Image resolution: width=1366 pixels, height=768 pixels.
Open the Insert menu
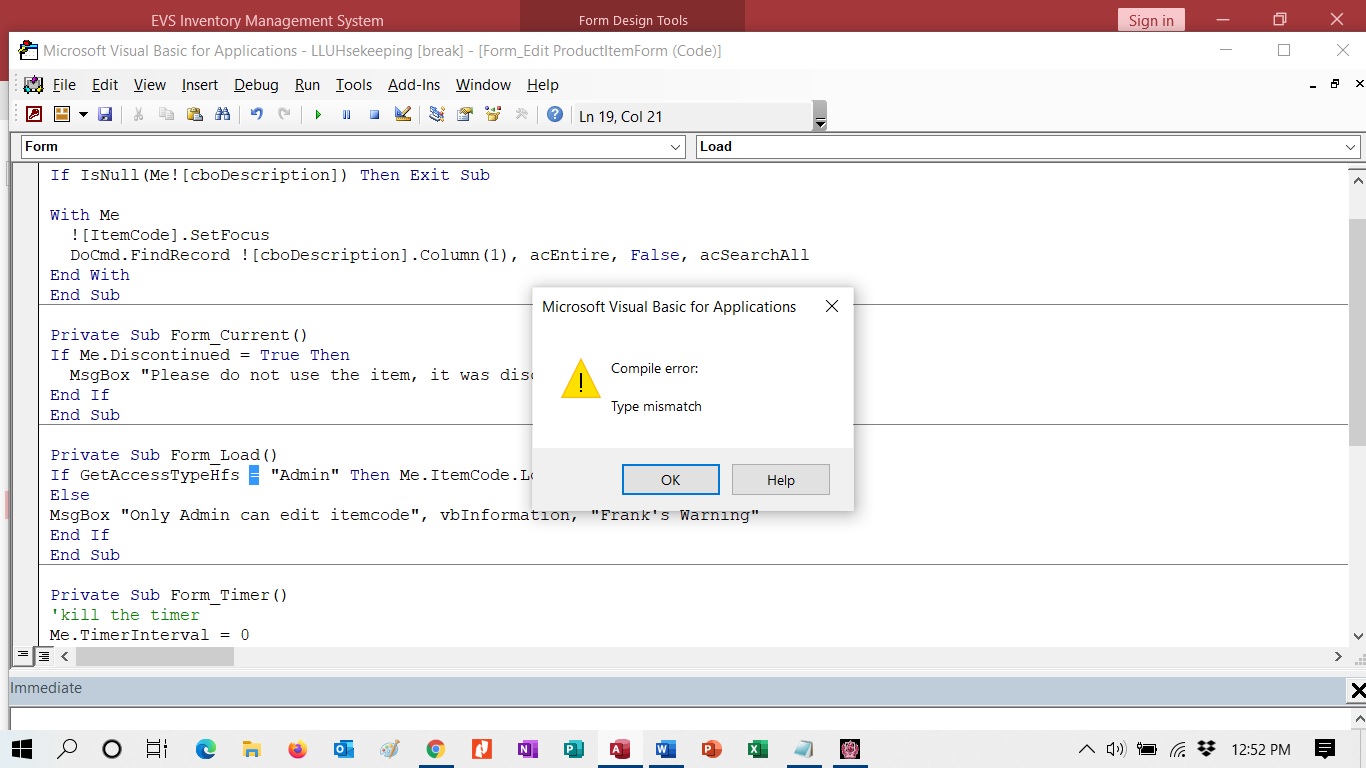[x=200, y=85]
